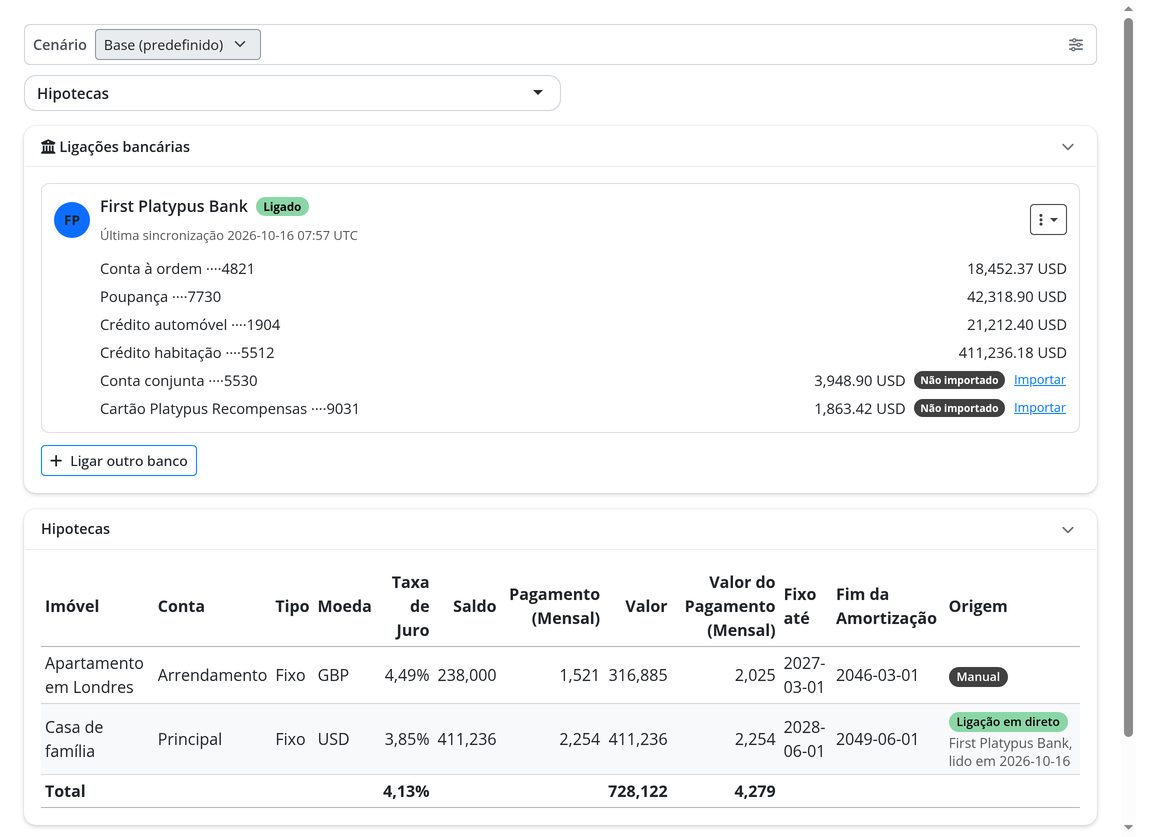The image size is (1160, 837).
Task: Click the vertical page scrollbar
Action: 1128,377
